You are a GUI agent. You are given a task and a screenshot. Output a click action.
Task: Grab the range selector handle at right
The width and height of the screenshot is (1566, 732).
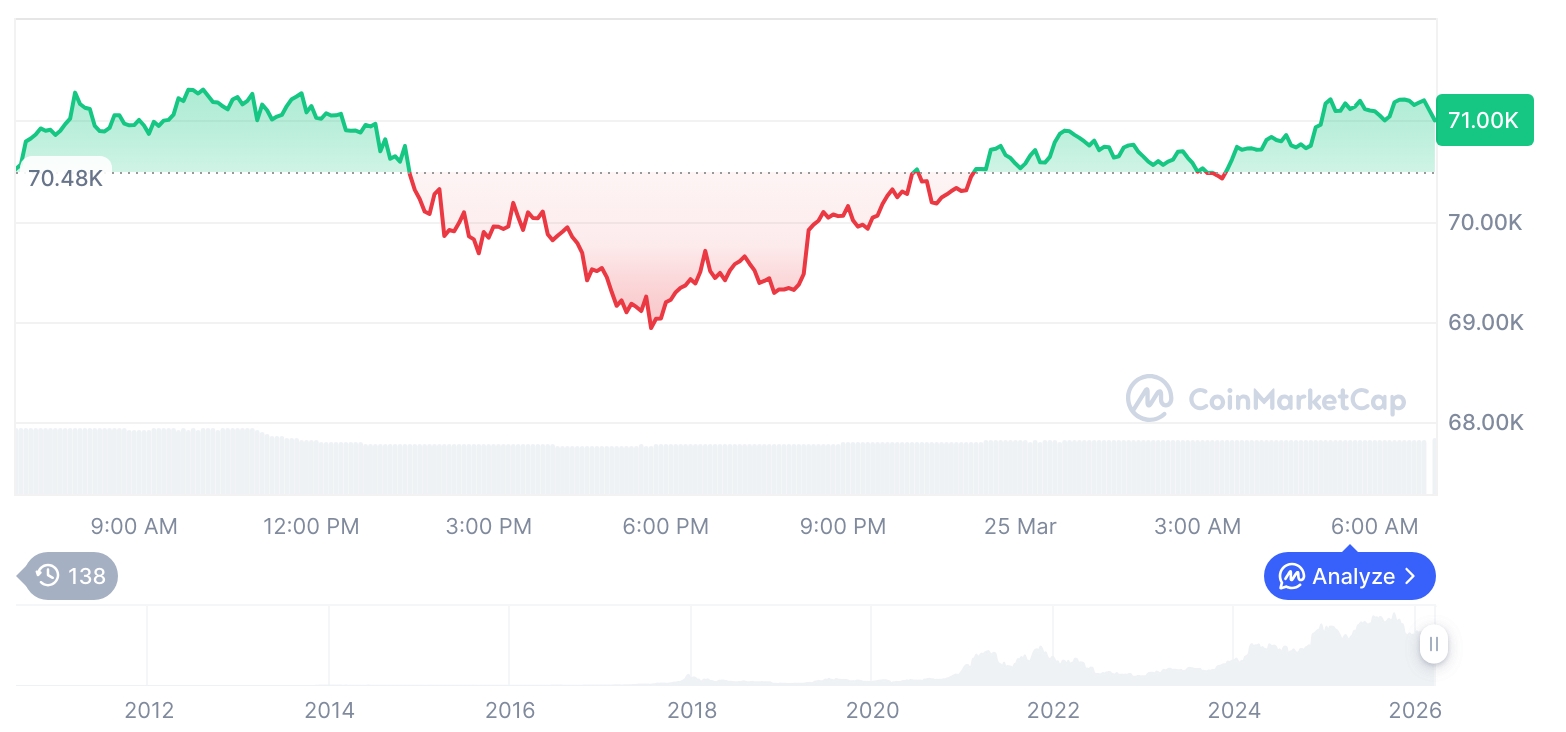(x=1433, y=644)
